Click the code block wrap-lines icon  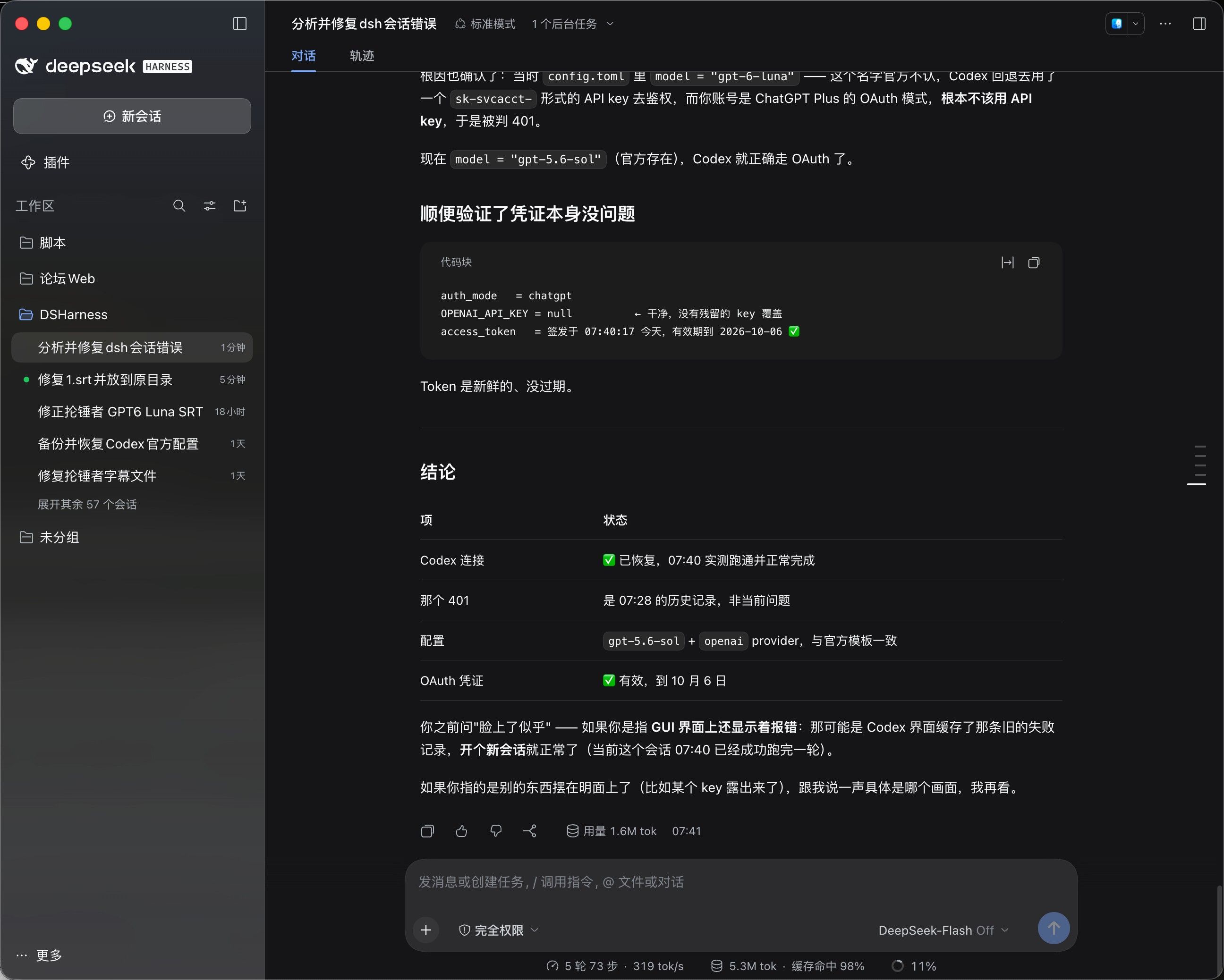click(x=1007, y=263)
